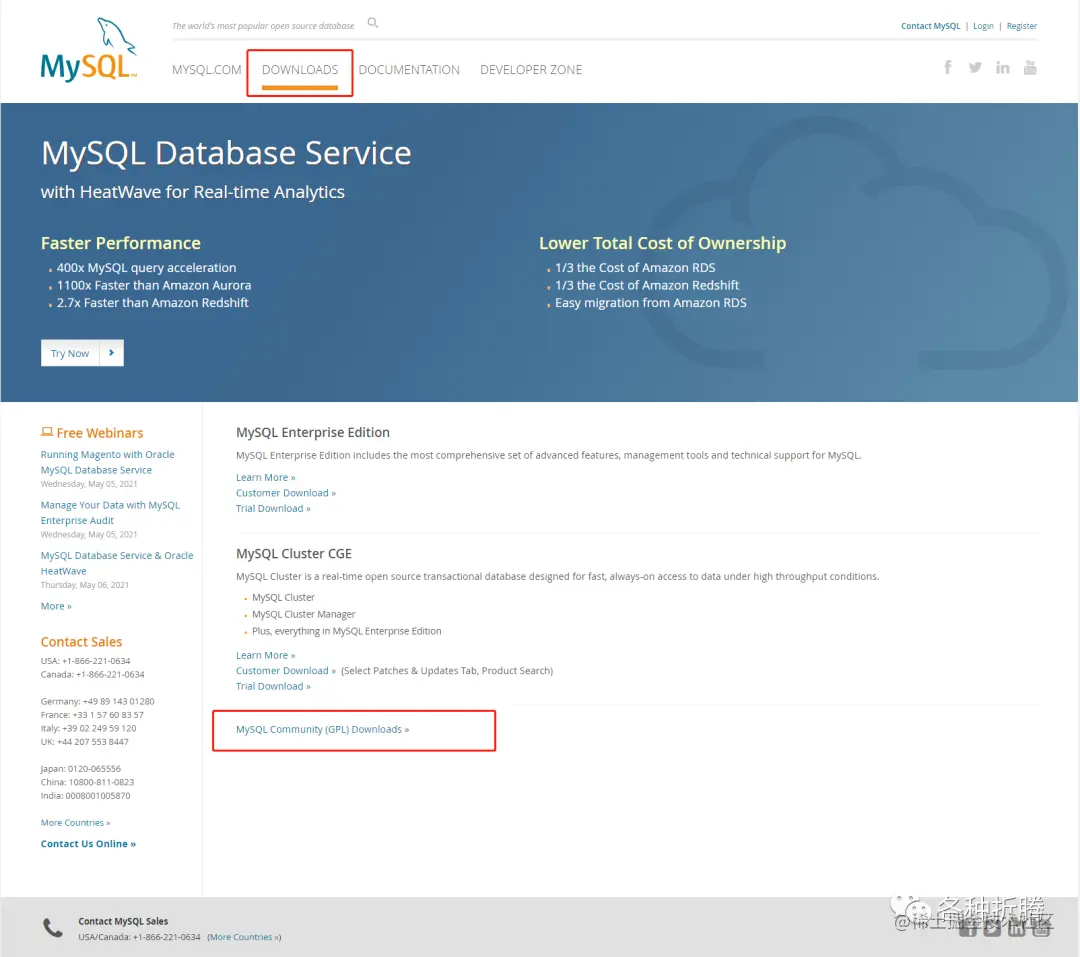Click the search tagline input area
The height and width of the screenshot is (957, 1080).
tap(263, 25)
